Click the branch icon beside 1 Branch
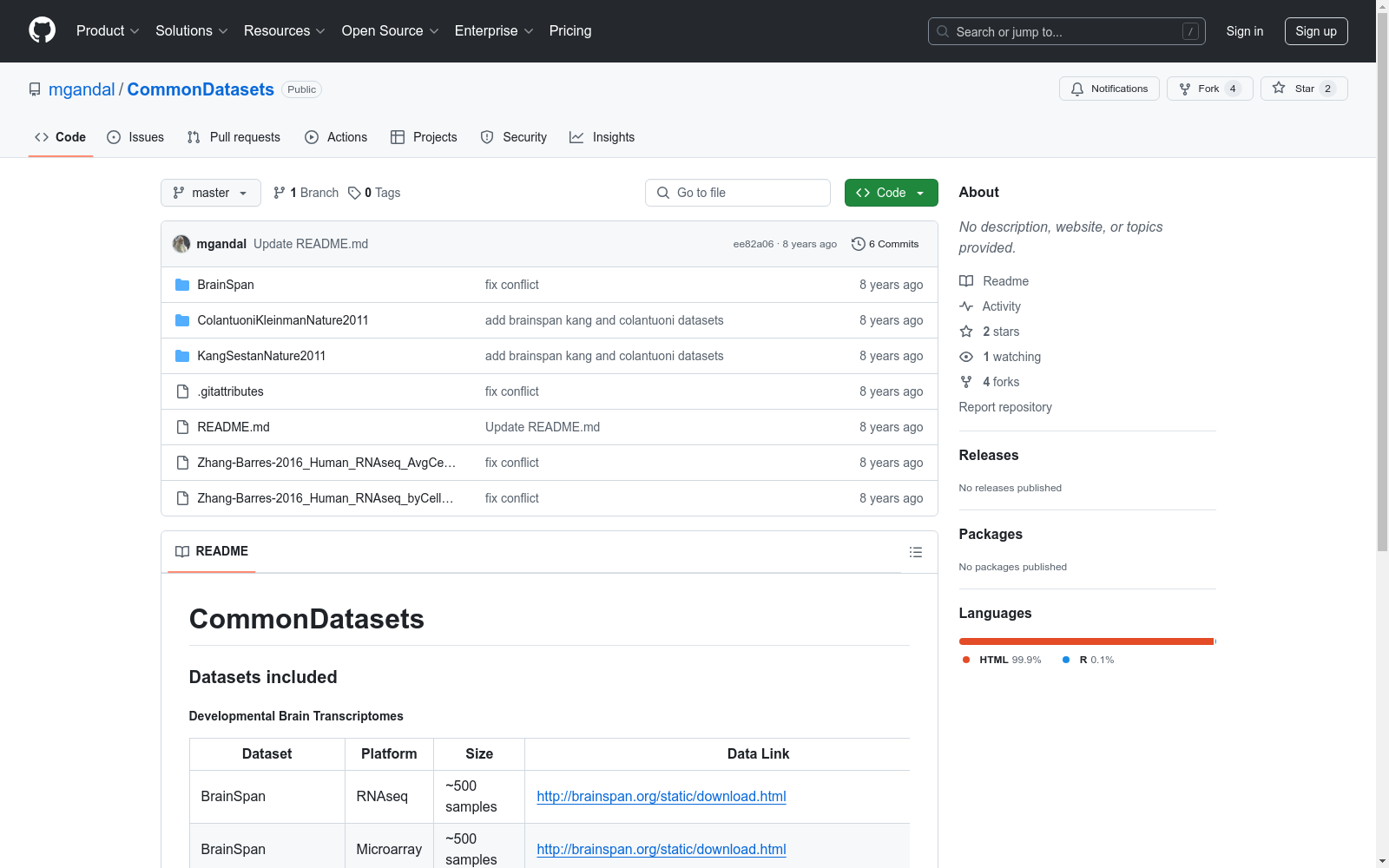1389x868 pixels. pyautogui.click(x=280, y=193)
